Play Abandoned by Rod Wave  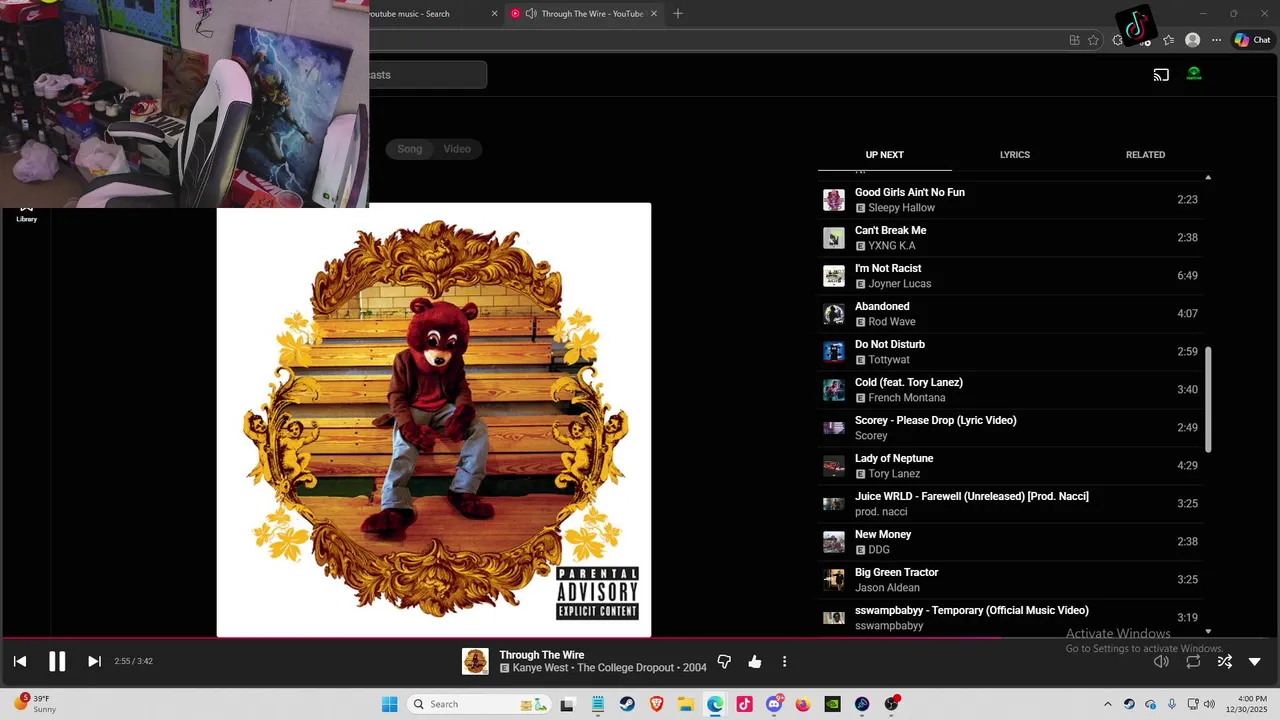click(x=1010, y=314)
